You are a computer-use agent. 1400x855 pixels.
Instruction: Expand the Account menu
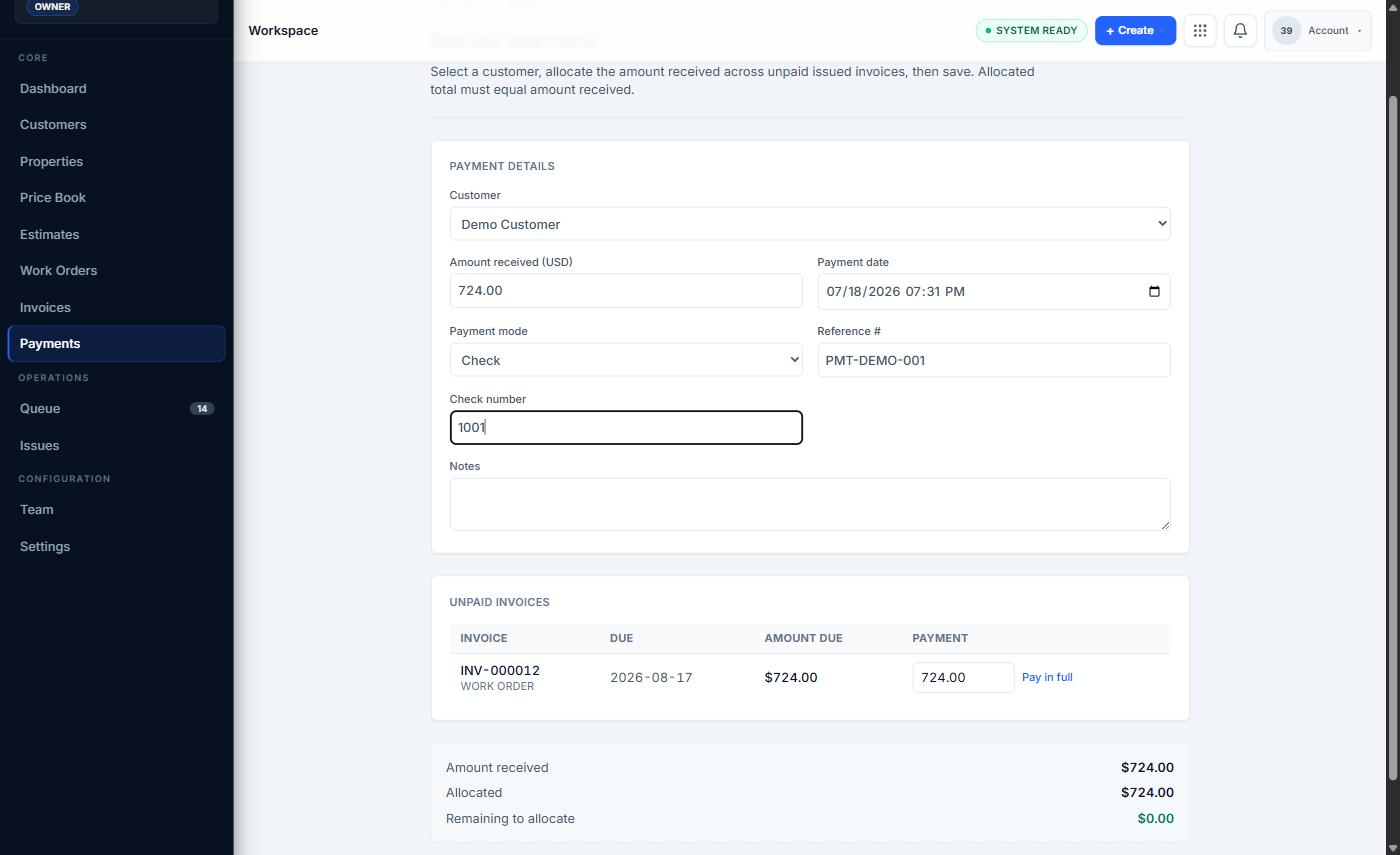click(x=1318, y=30)
